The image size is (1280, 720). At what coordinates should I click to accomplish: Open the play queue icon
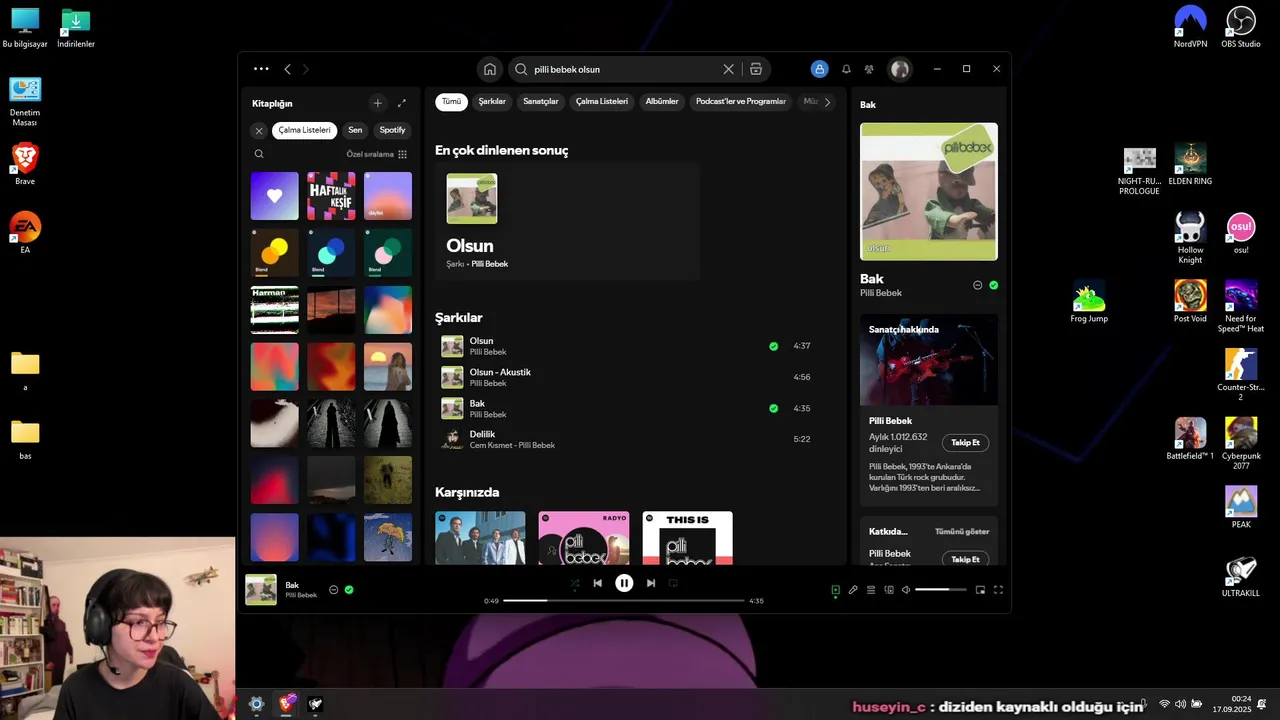871,590
